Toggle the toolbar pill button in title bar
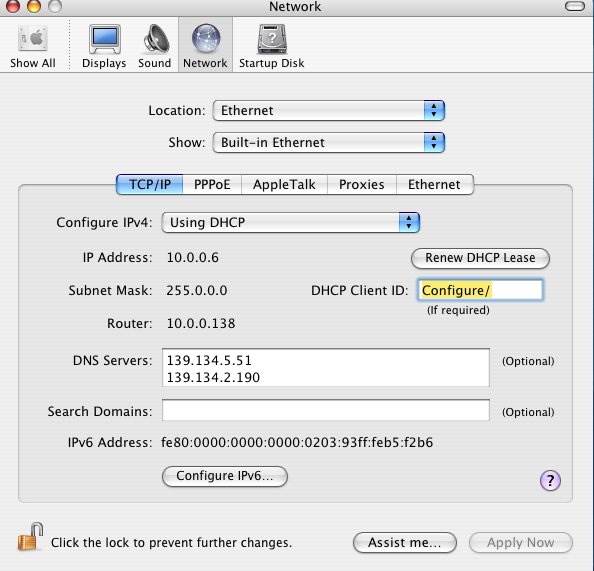This screenshot has height=571, width=594. pyautogui.click(x=575, y=6)
